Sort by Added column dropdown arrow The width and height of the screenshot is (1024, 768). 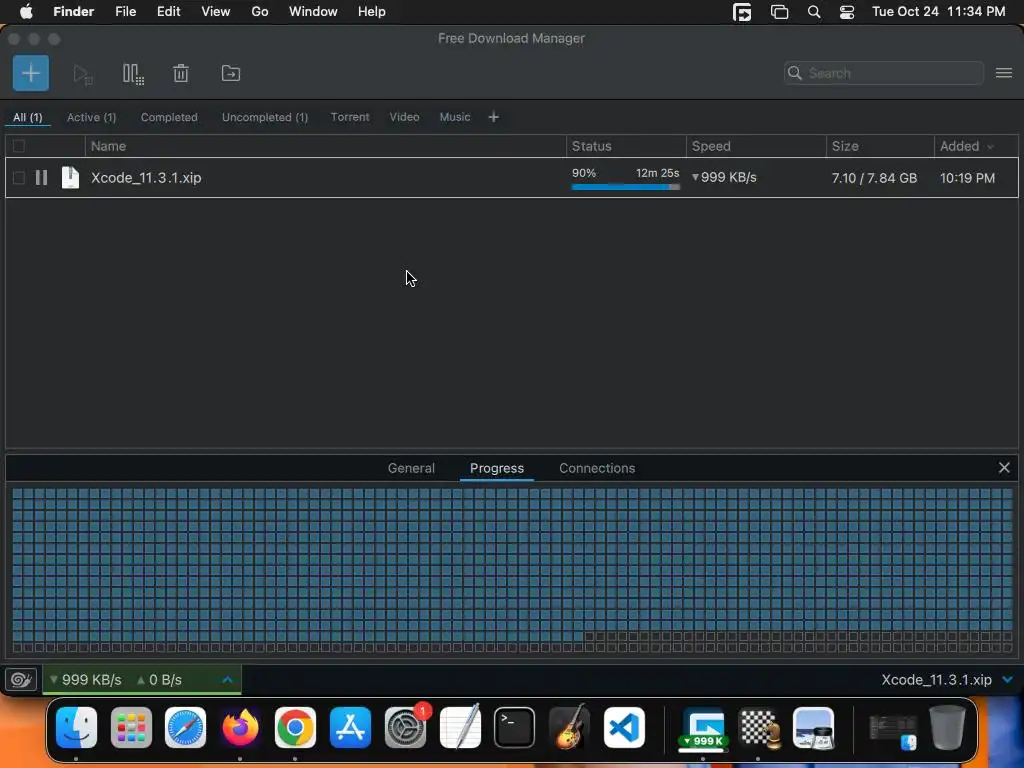click(991, 147)
